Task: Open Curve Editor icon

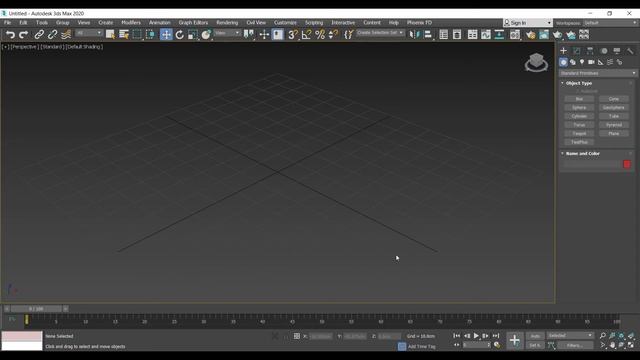Action: click(x=486, y=35)
